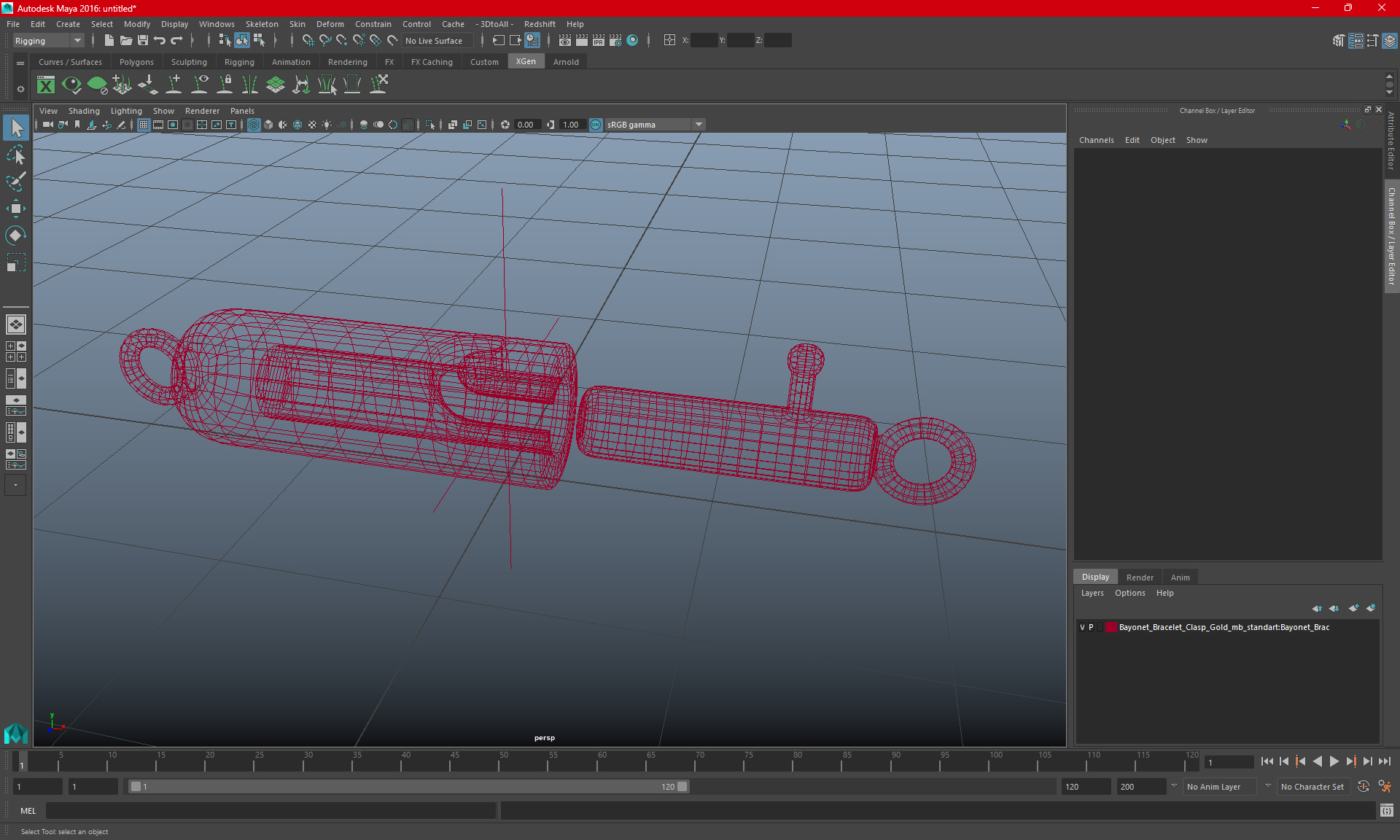Screen dimensions: 1400x840
Task: Click the XGen clear preview leaf icon
Action: pos(97,85)
